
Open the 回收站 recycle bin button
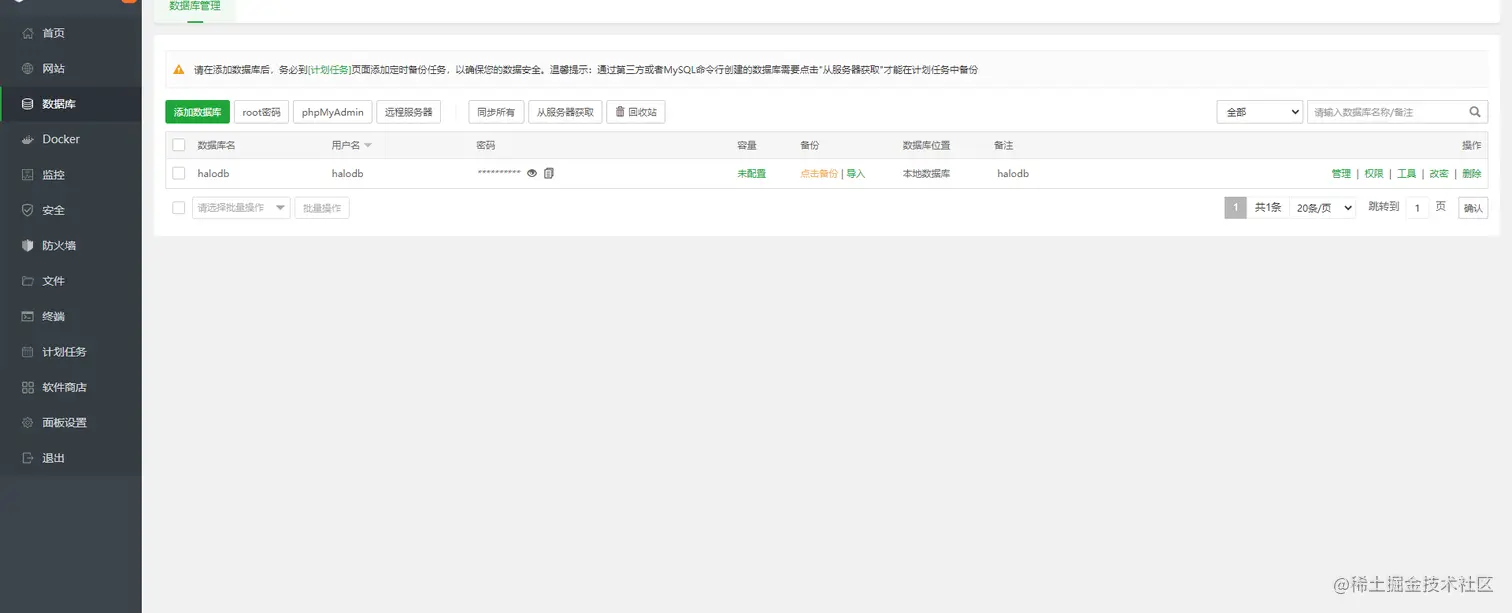point(636,112)
